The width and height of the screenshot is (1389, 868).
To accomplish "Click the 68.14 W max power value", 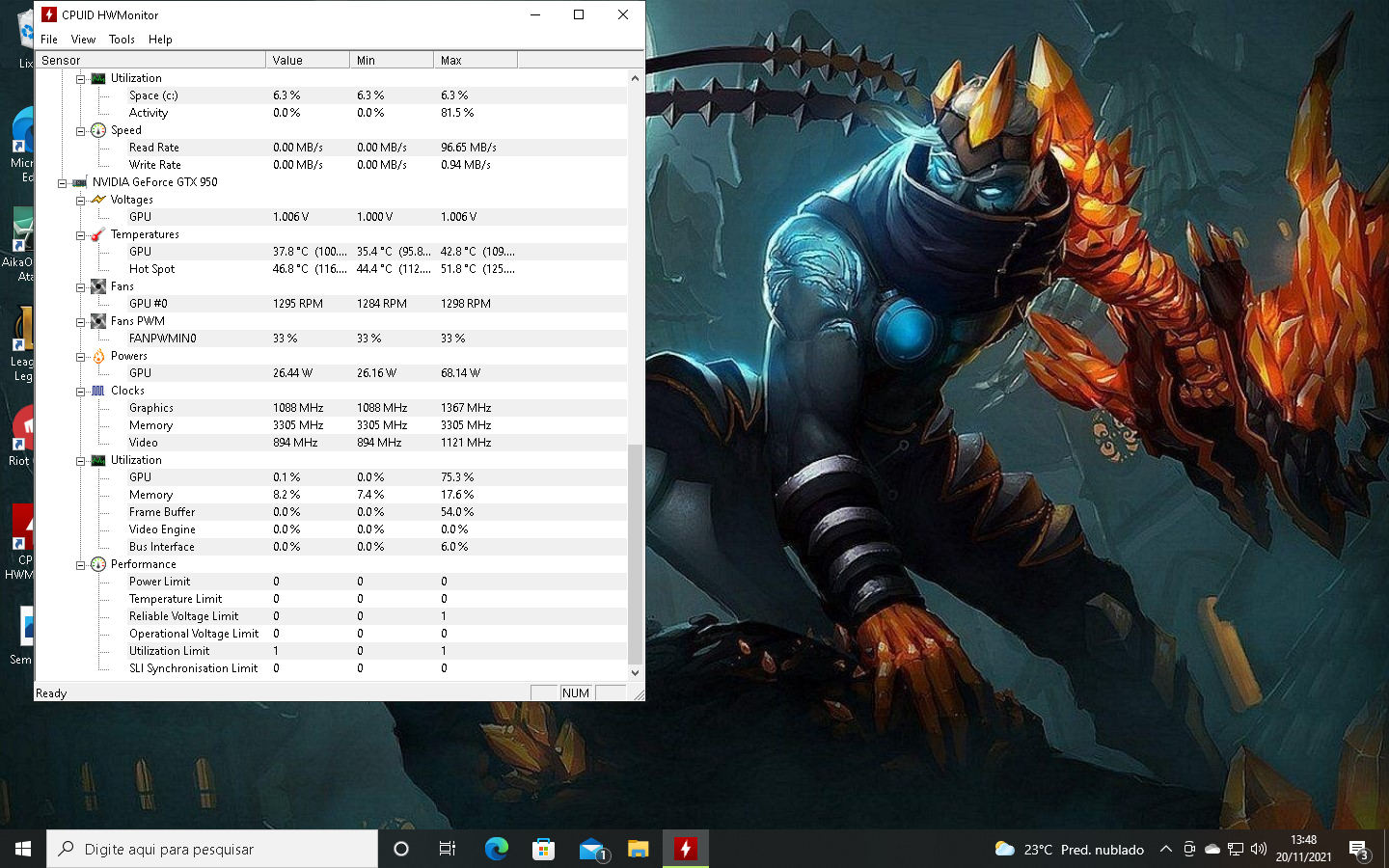I will click(x=460, y=373).
